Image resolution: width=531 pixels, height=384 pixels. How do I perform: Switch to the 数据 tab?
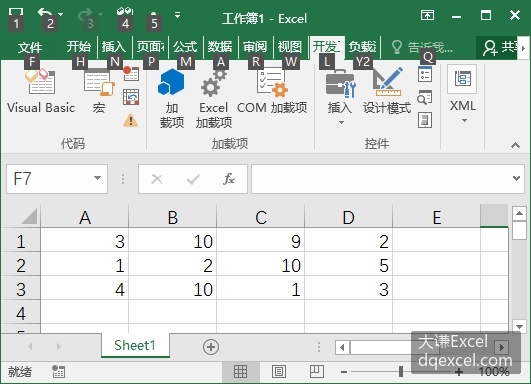point(220,47)
